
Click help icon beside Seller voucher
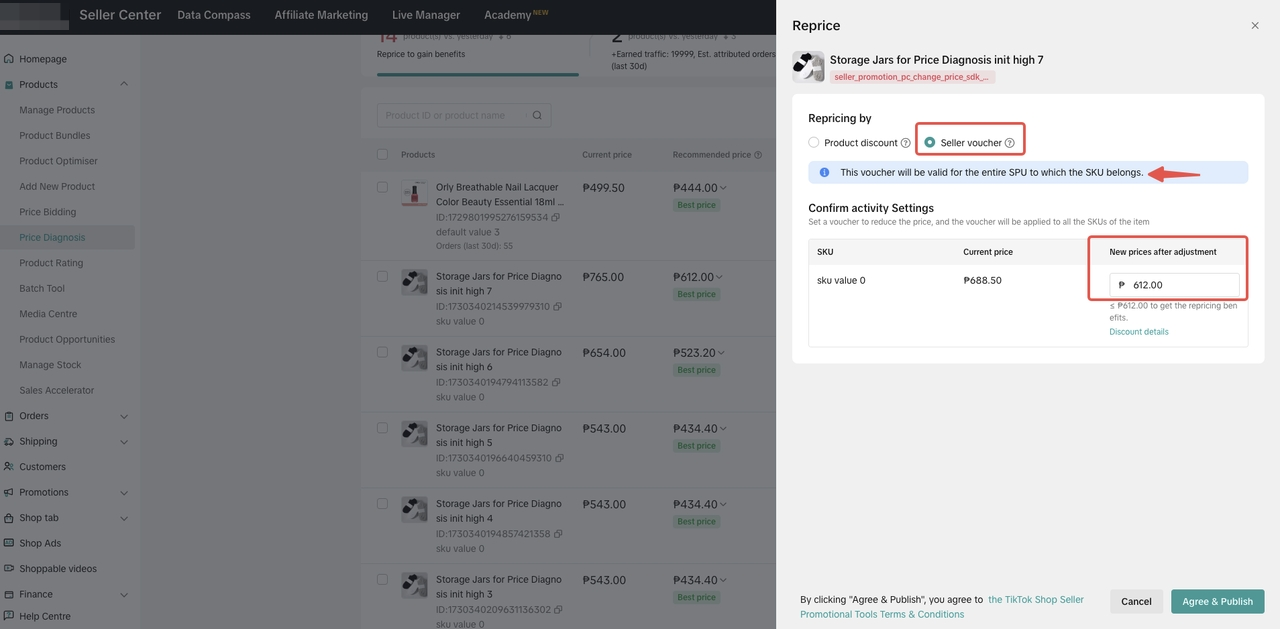(x=1010, y=143)
